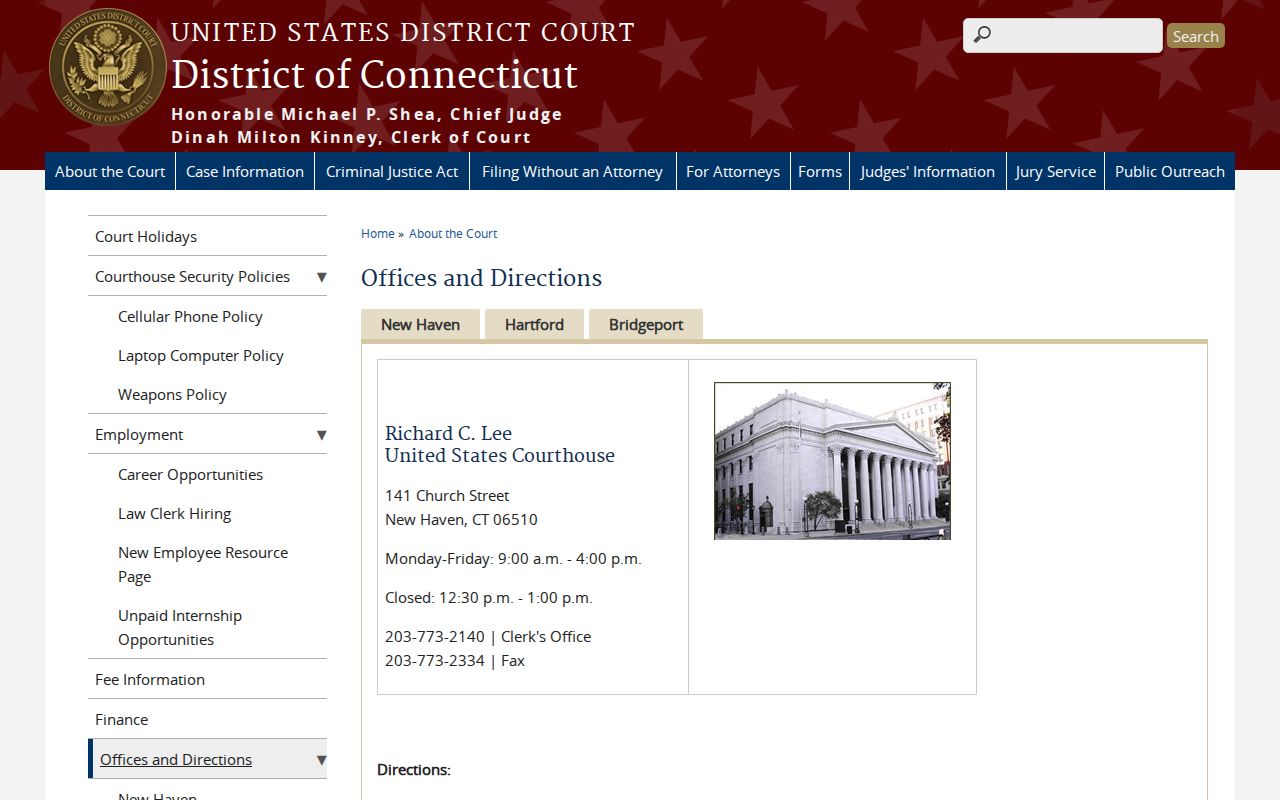
Task: Collapse the Employment section arrow
Action: click(x=321, y=435)
